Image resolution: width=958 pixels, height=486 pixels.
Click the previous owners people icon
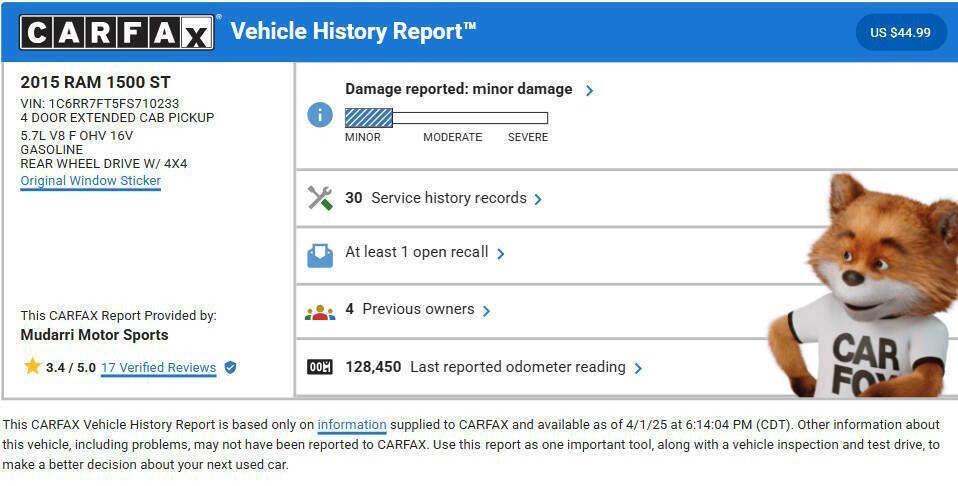[320, 311]
